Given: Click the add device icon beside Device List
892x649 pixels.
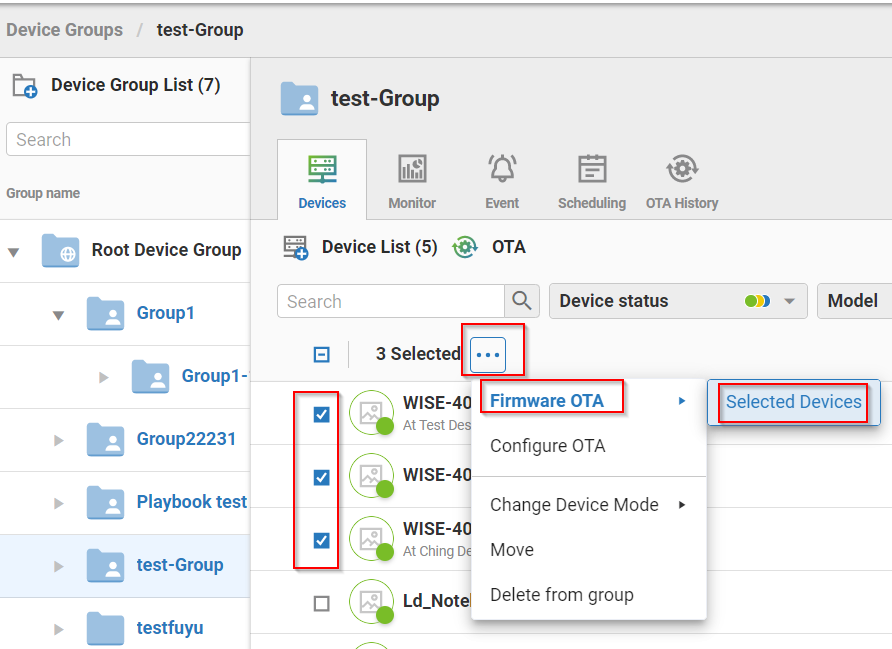Looking at the screenshot, I should pos(295,247).
